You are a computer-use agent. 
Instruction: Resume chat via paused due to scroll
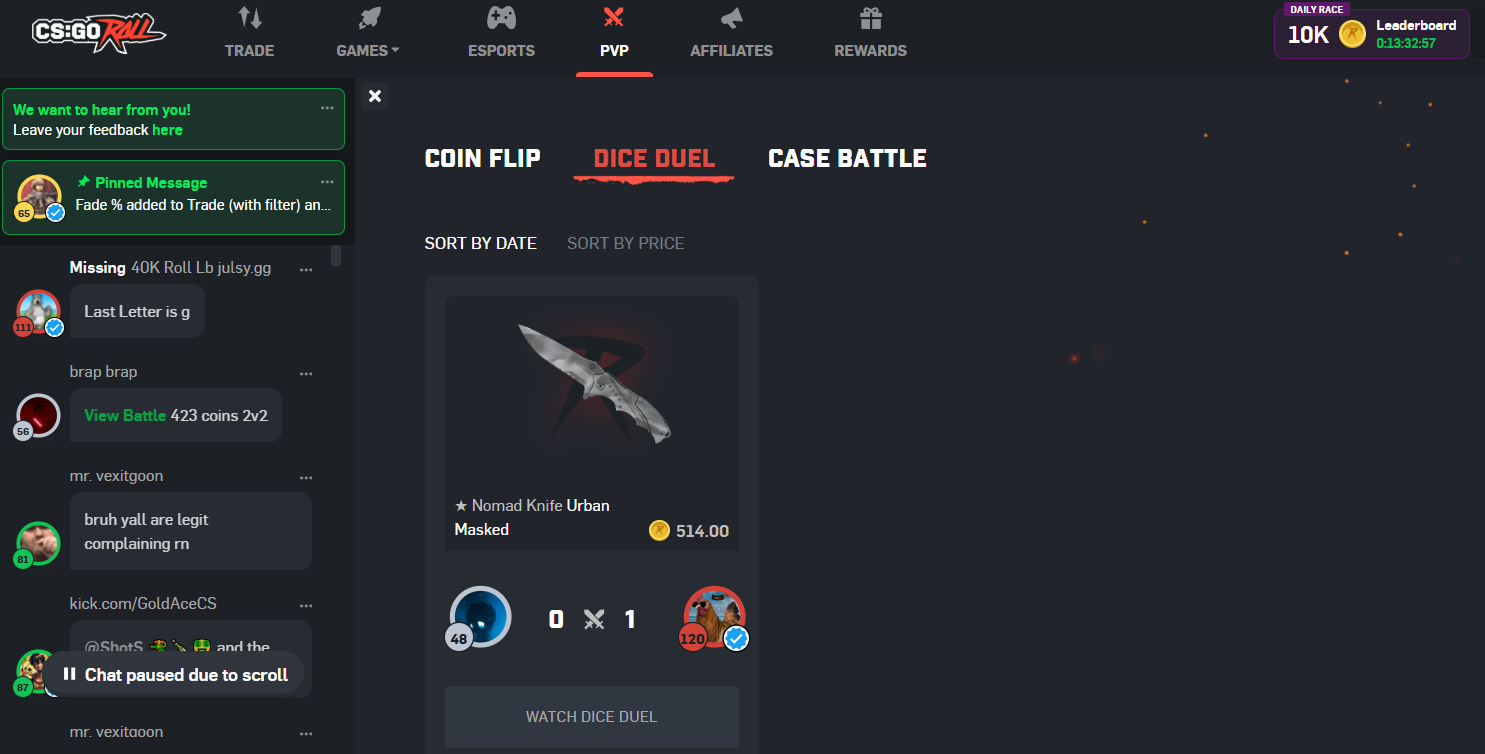click(174, 675)
